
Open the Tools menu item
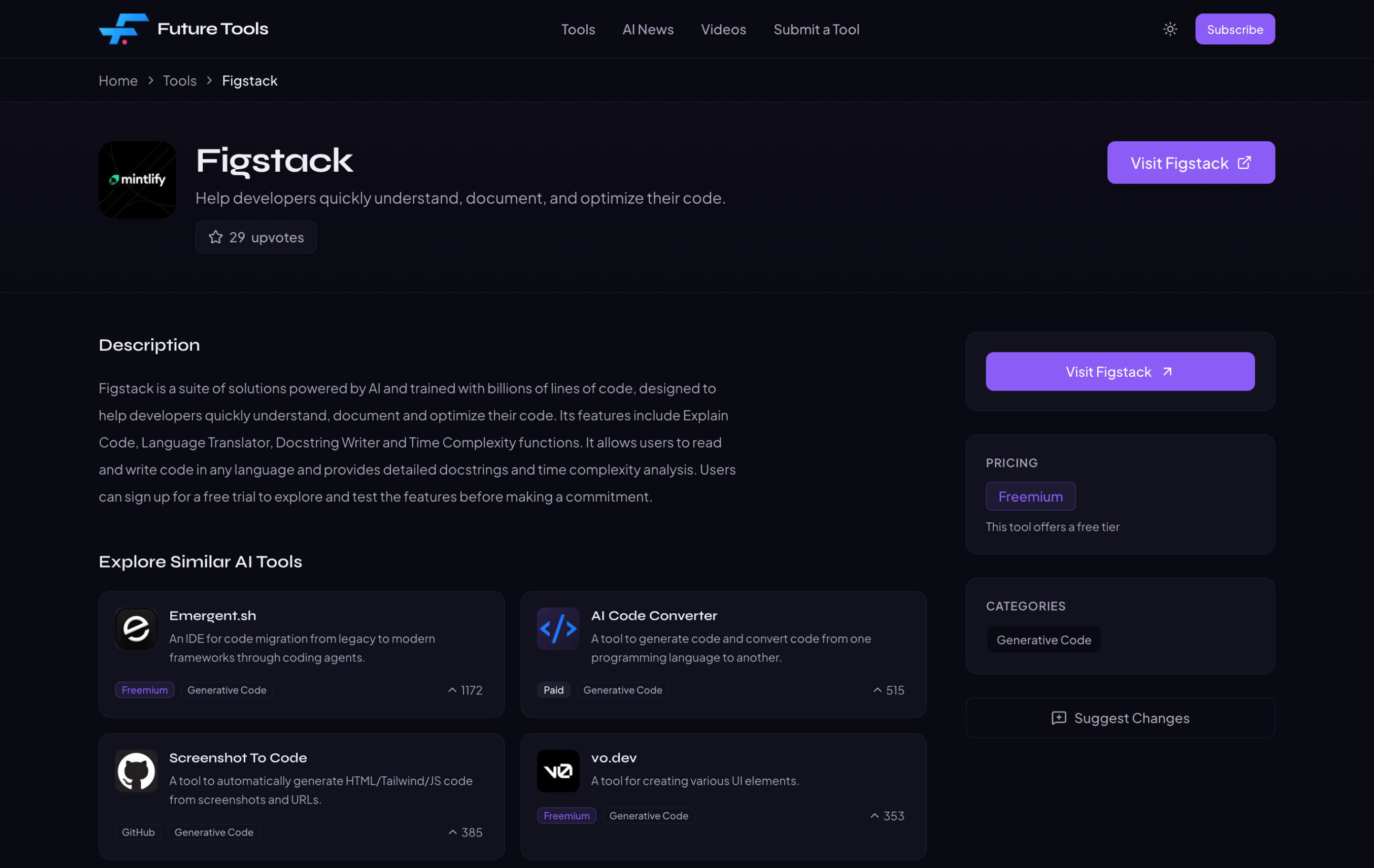[x=577, y=29]
